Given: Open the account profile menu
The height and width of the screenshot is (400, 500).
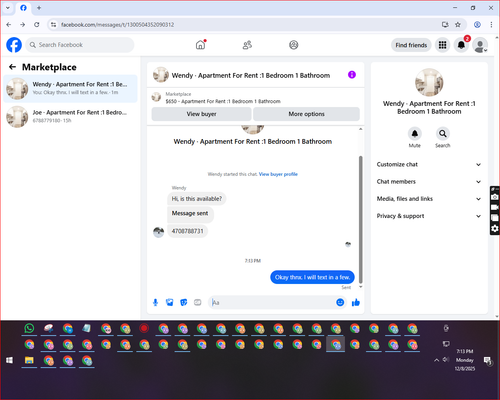Looking at the screenshot, I should pos(480,45).
